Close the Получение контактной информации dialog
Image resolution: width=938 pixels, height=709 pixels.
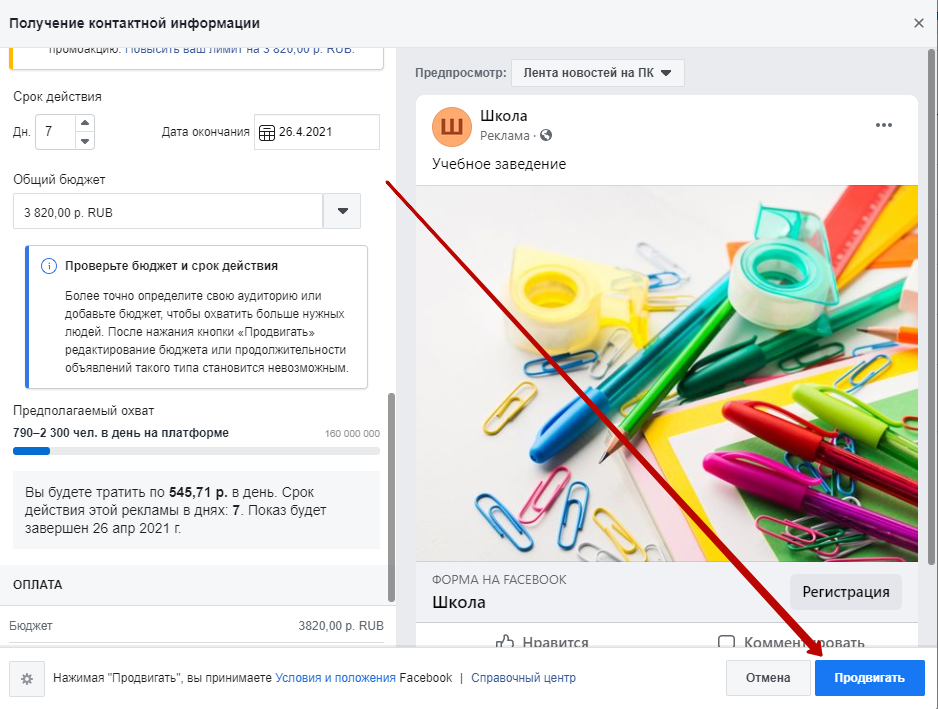click(919, 23)
